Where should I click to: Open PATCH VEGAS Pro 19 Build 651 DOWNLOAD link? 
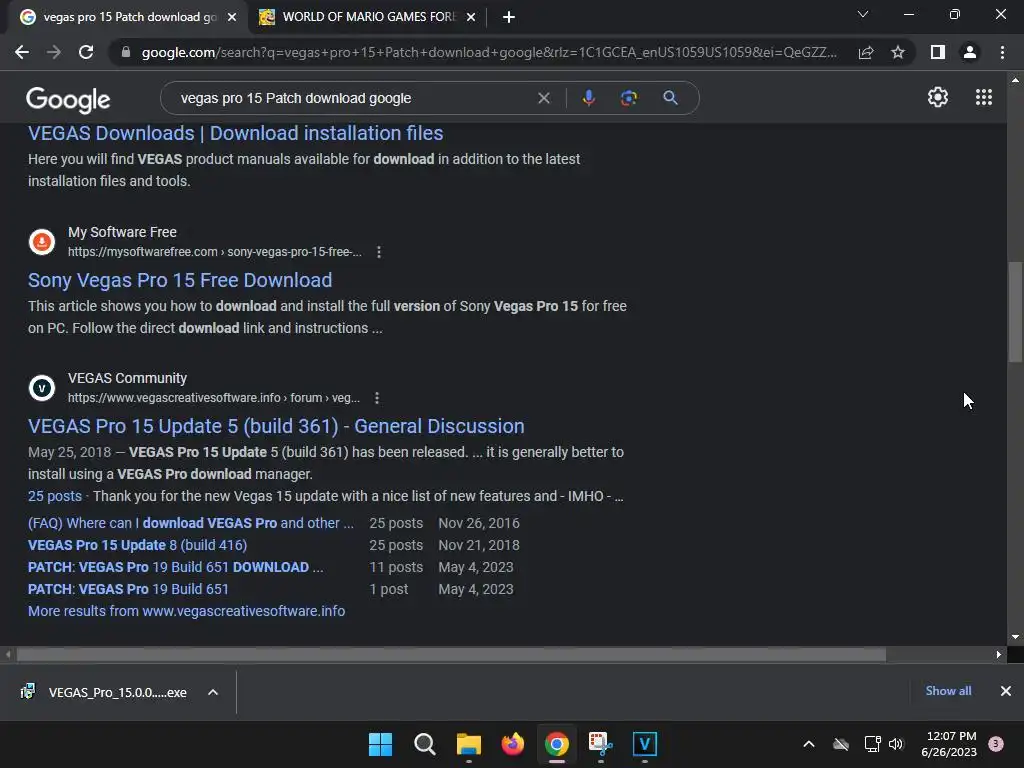click(176, 567)
